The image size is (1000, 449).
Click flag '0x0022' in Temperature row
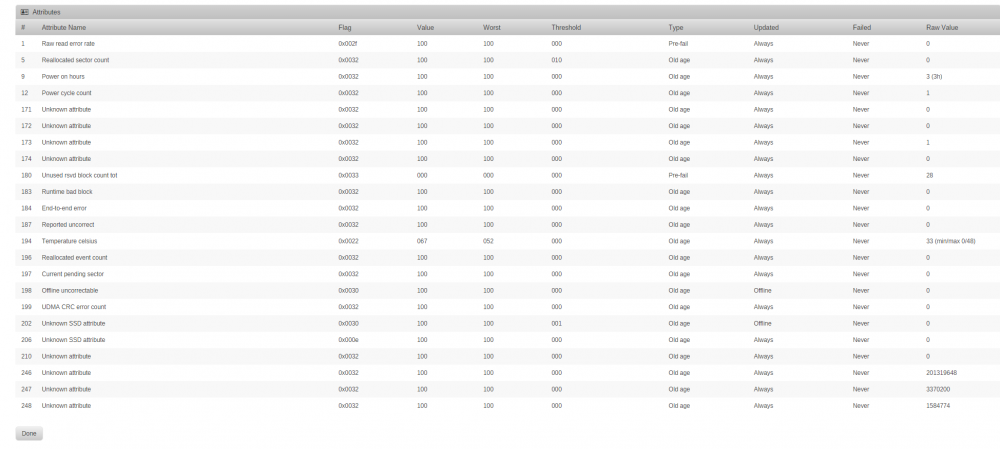click(348, 241)
